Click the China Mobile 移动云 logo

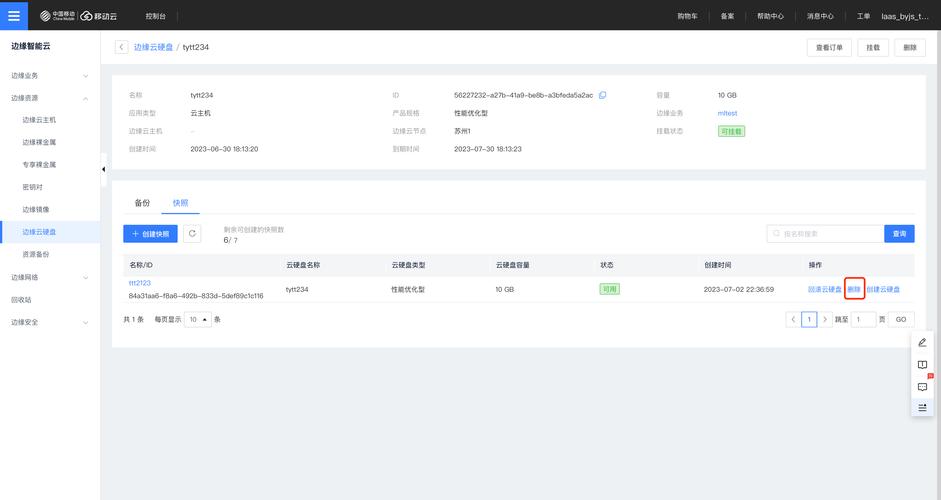(79, 16)
